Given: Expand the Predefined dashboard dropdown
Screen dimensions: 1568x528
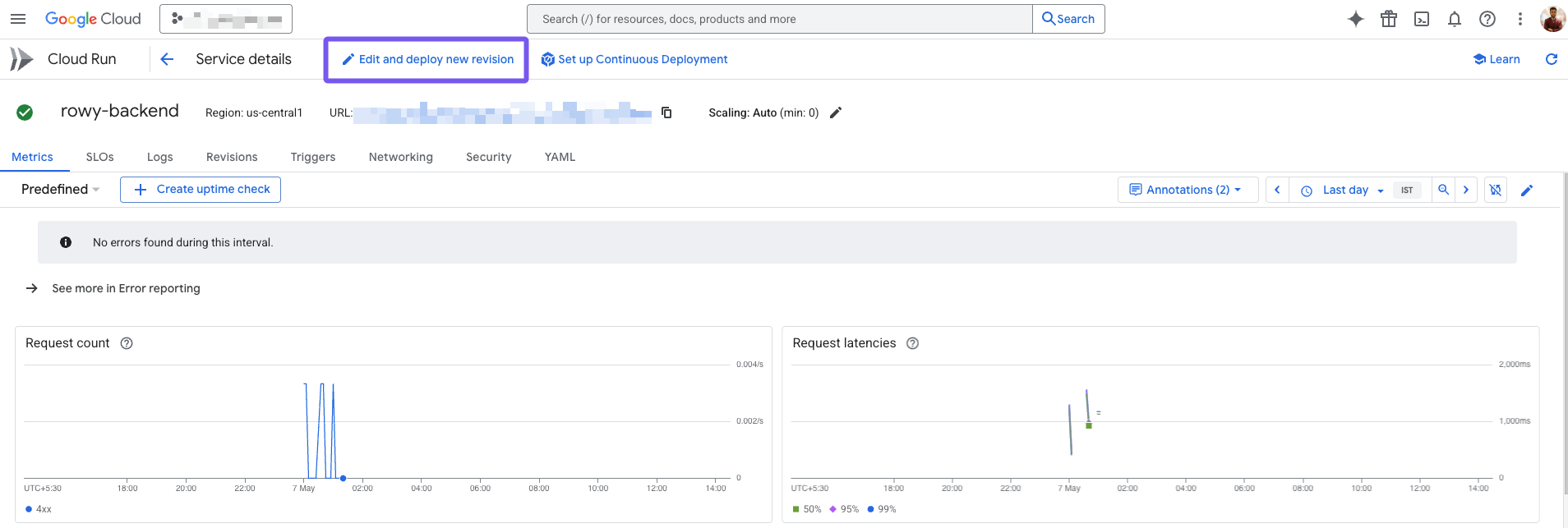Looking at the screenshot, I should [60, 190].
